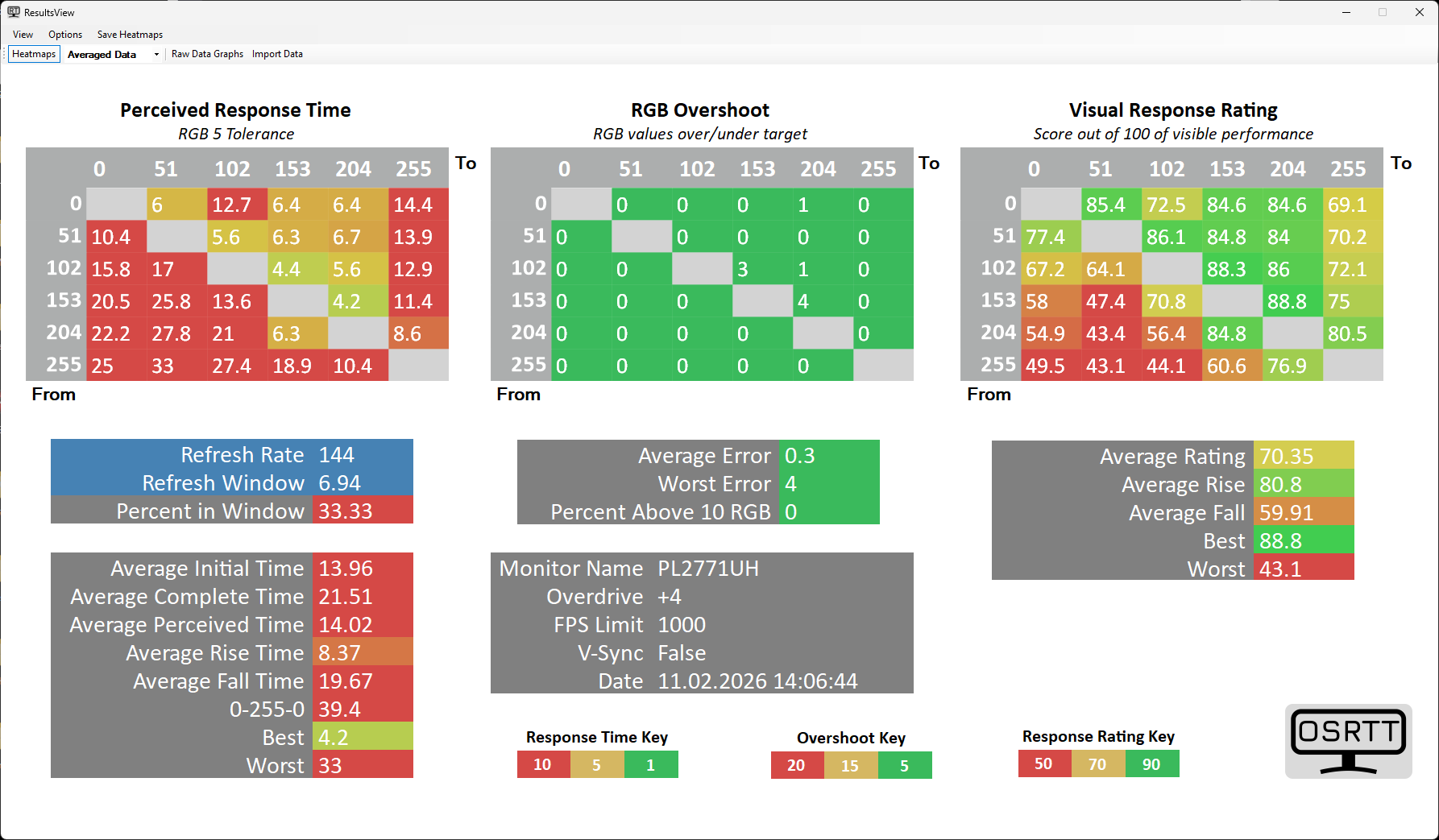Viewport: 1439px width, 840px height.
Task: Click green 5 swatch in Overshoot Key
Action: 905,765
